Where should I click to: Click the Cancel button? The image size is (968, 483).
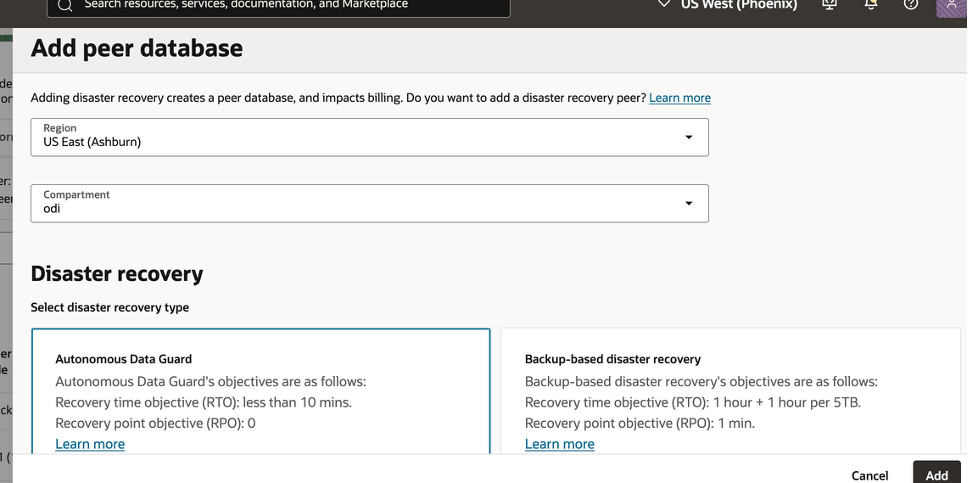(870, 475)
